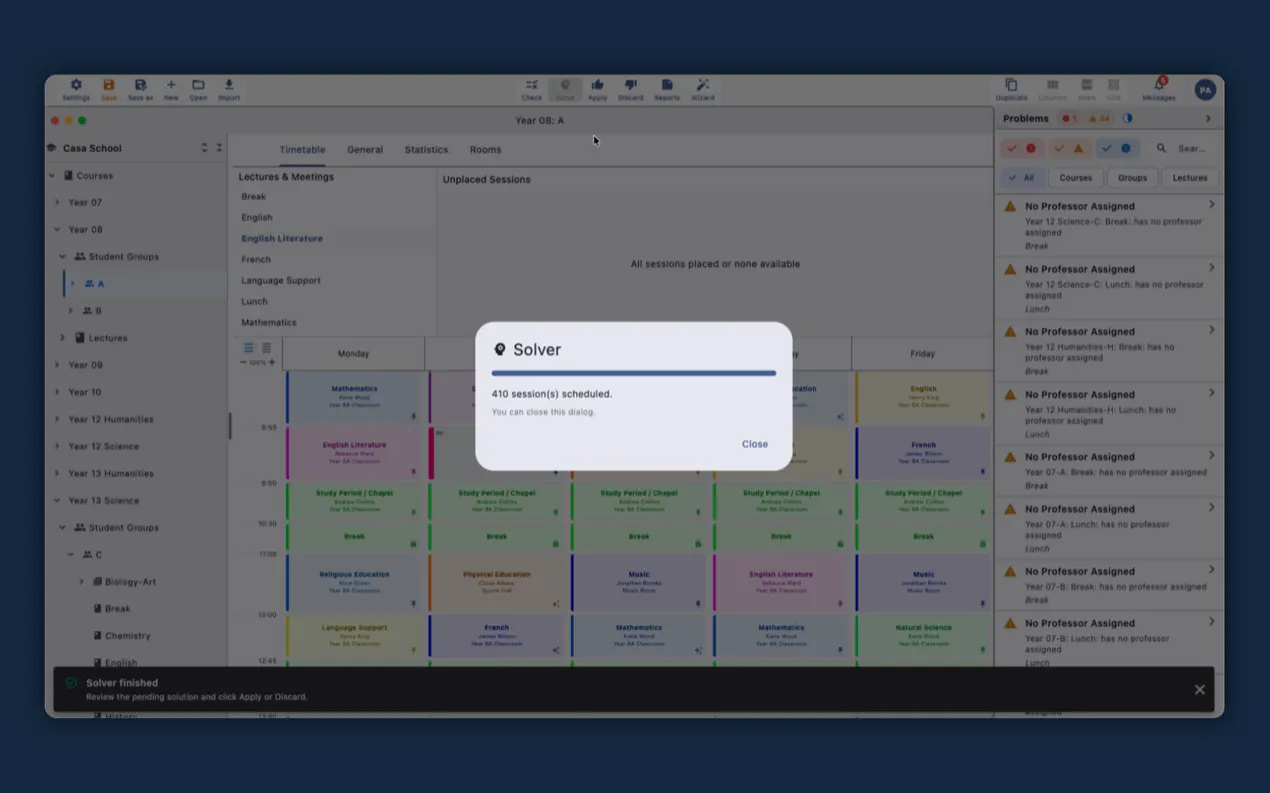Image resolution: width=1270 pixels, height=793 pixels.
Task: Click the zoom-in plus in timetable
Action: pyautogui.click(x=272, y=362)
